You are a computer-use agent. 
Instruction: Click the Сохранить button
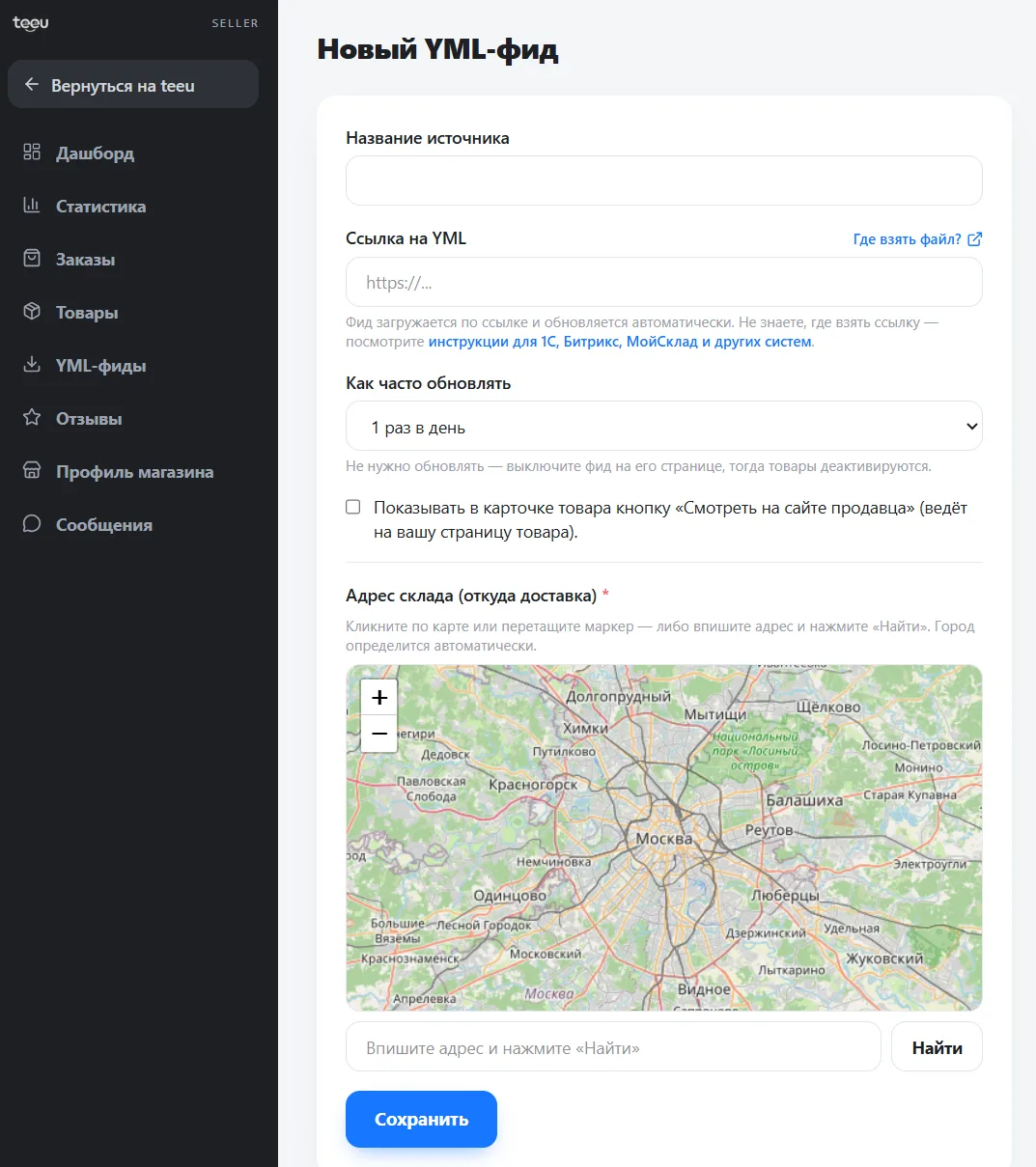click(x=421, y=1120)
